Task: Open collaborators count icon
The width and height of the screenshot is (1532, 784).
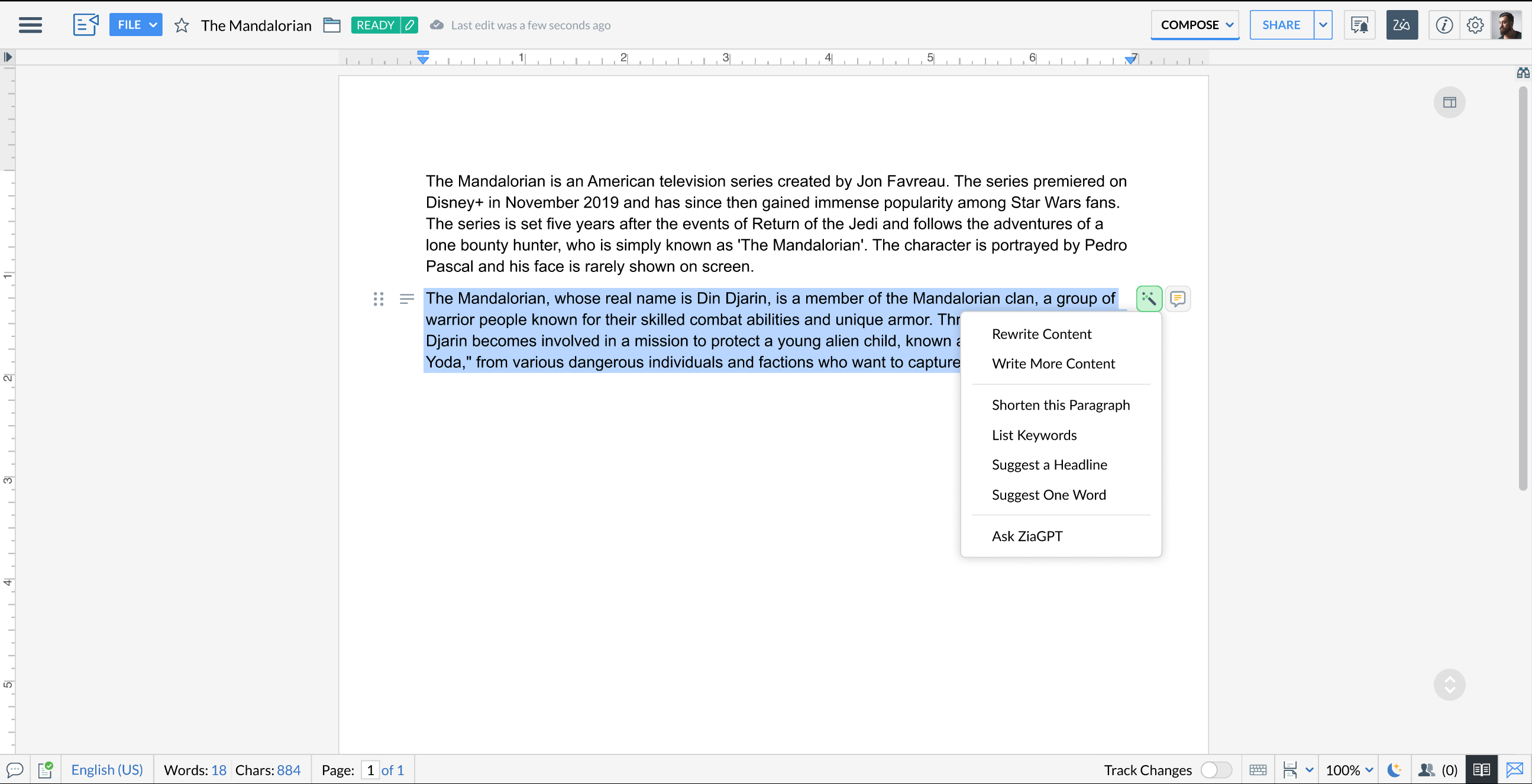Action: [x=1437, y=770]
